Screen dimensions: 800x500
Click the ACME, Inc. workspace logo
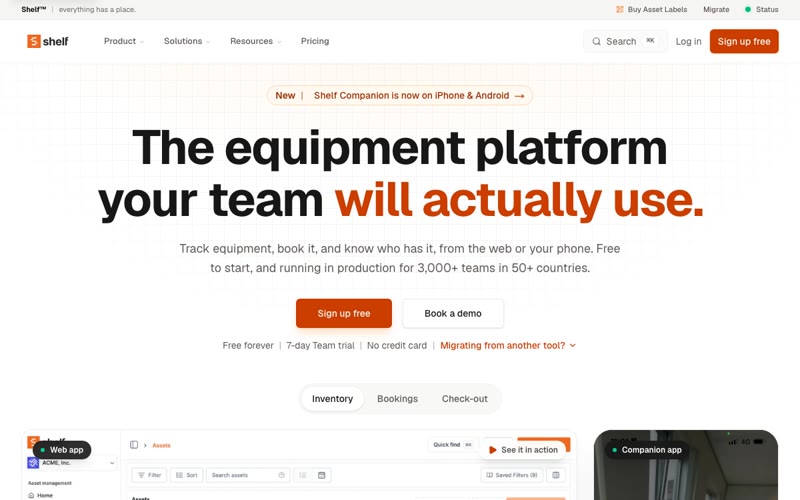point(33,463)
